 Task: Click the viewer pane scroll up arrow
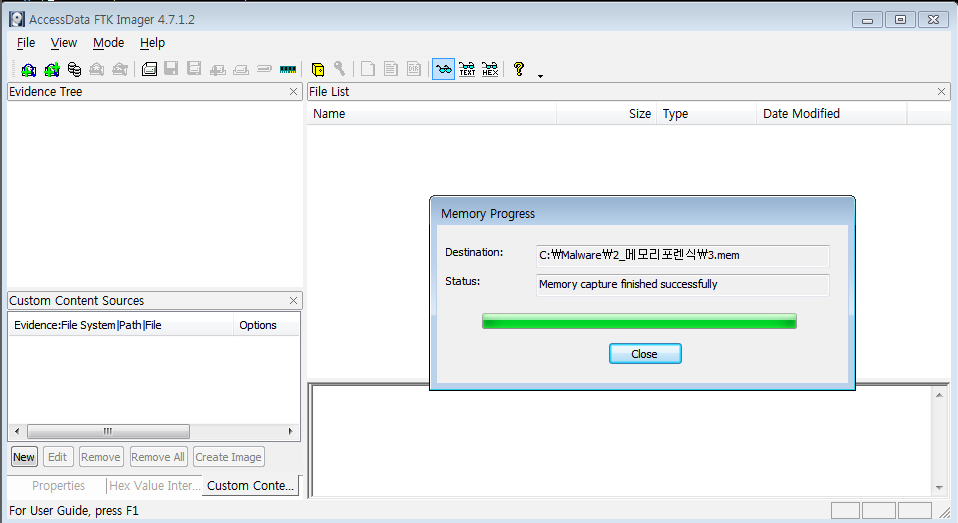[x=939, y=395]
